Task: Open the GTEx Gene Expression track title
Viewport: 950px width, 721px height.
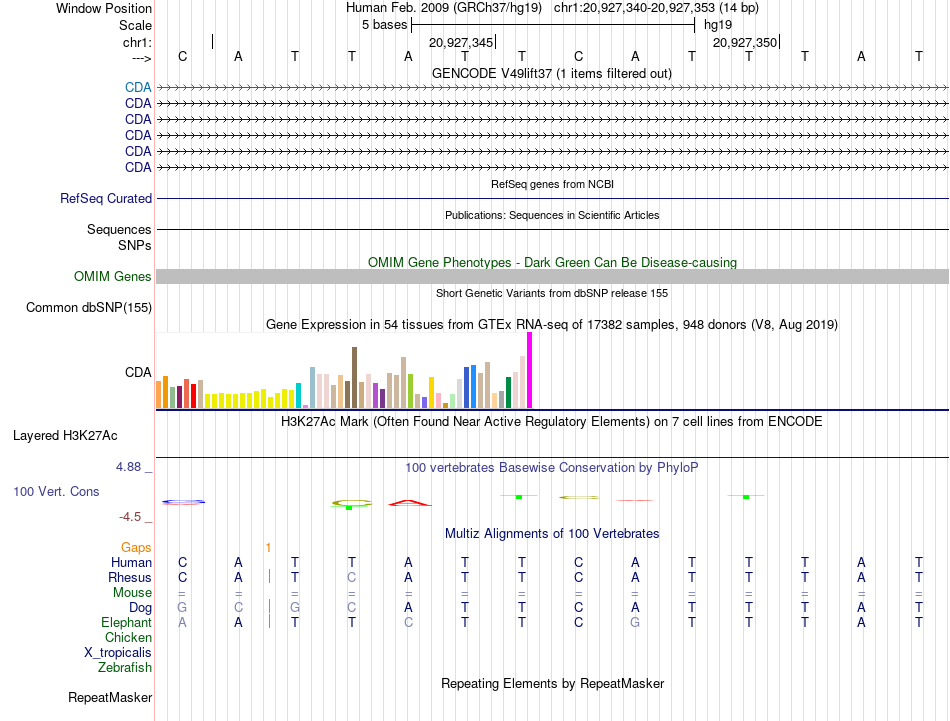Action: (552, 325)
